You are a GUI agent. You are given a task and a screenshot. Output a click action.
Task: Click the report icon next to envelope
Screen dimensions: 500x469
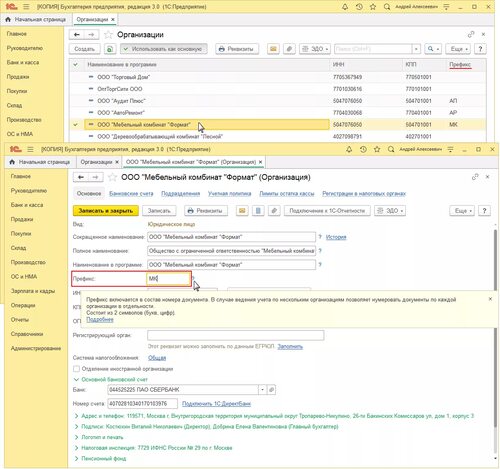click(x=258, y=211)
